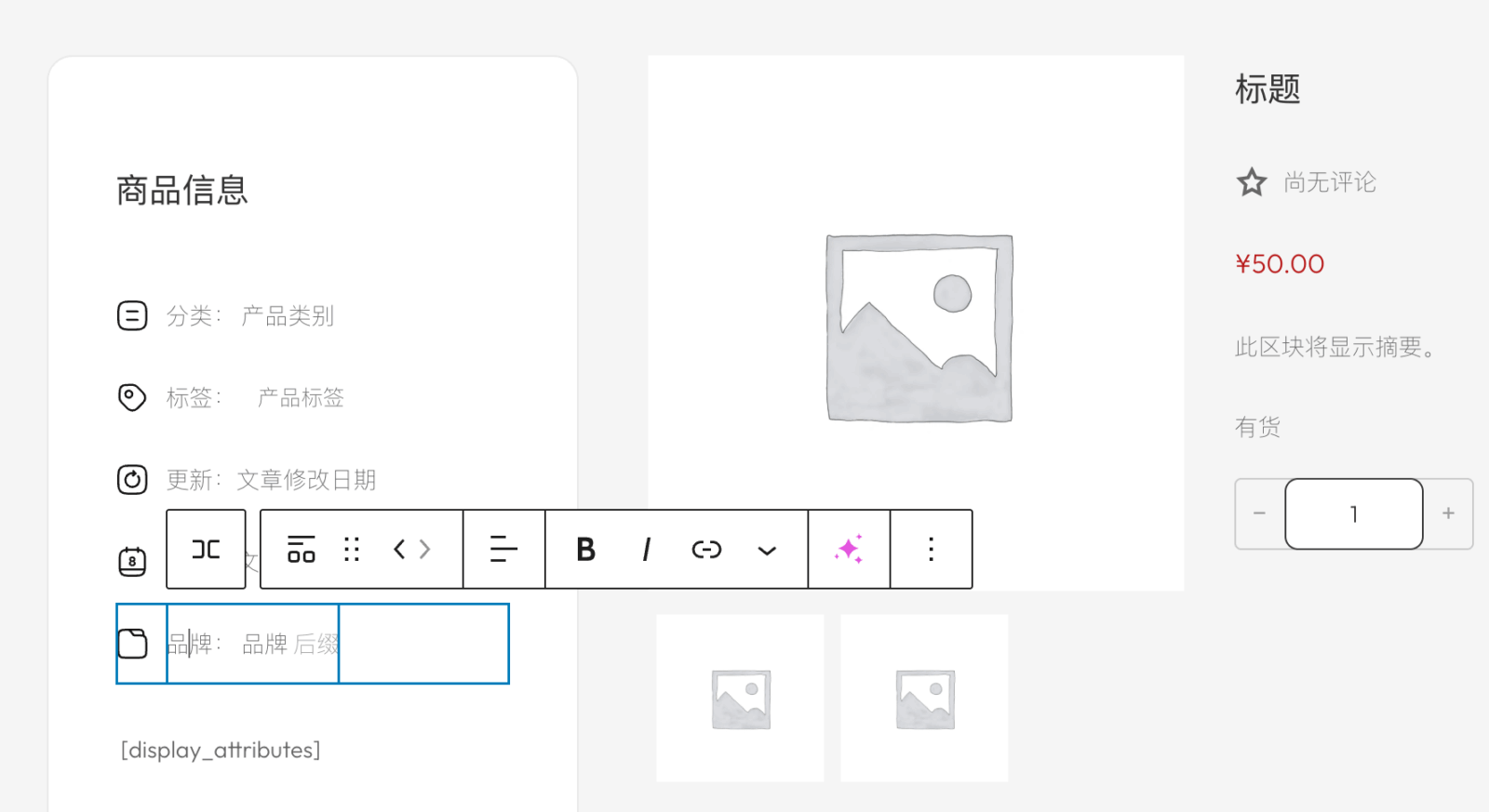The width and height of the screenshot is (1489, 812).
Task: Click the star rating icon
Action: coord(1252,182)
